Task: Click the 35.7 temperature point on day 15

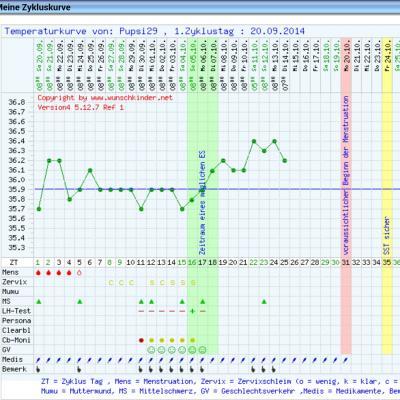Action: [x=182, y=209]
